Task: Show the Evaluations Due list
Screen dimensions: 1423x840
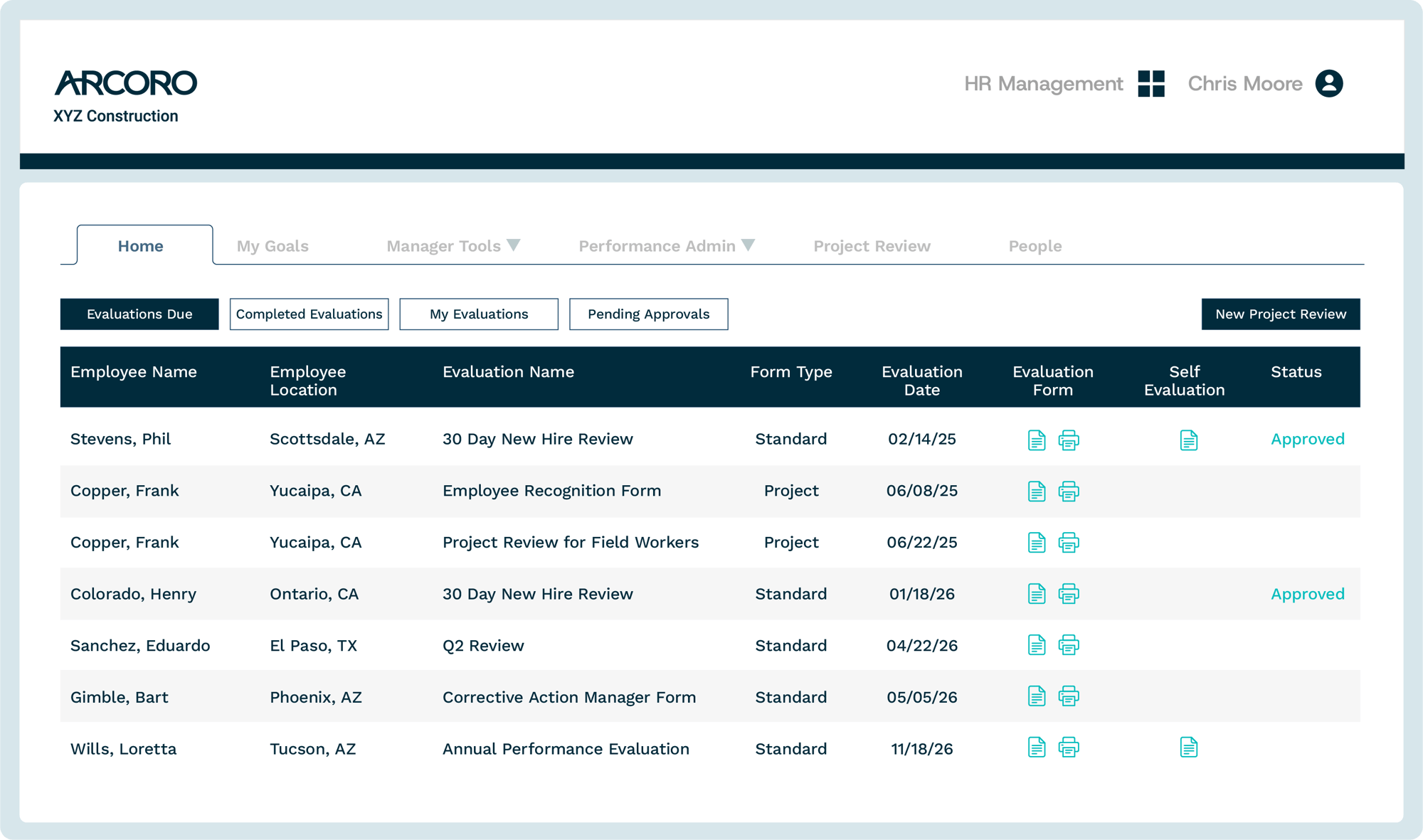Action: [x=139, y=314]
